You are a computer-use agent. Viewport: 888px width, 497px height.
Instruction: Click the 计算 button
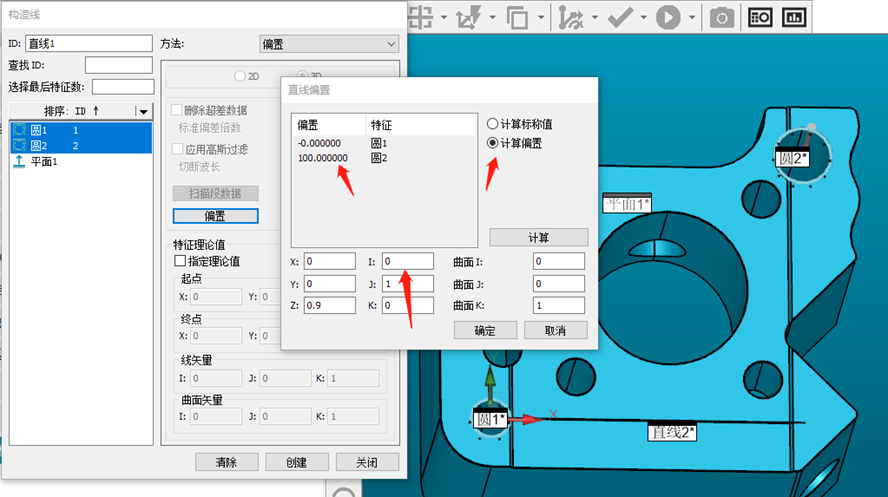pyautogui.click(x=538, y=237)
